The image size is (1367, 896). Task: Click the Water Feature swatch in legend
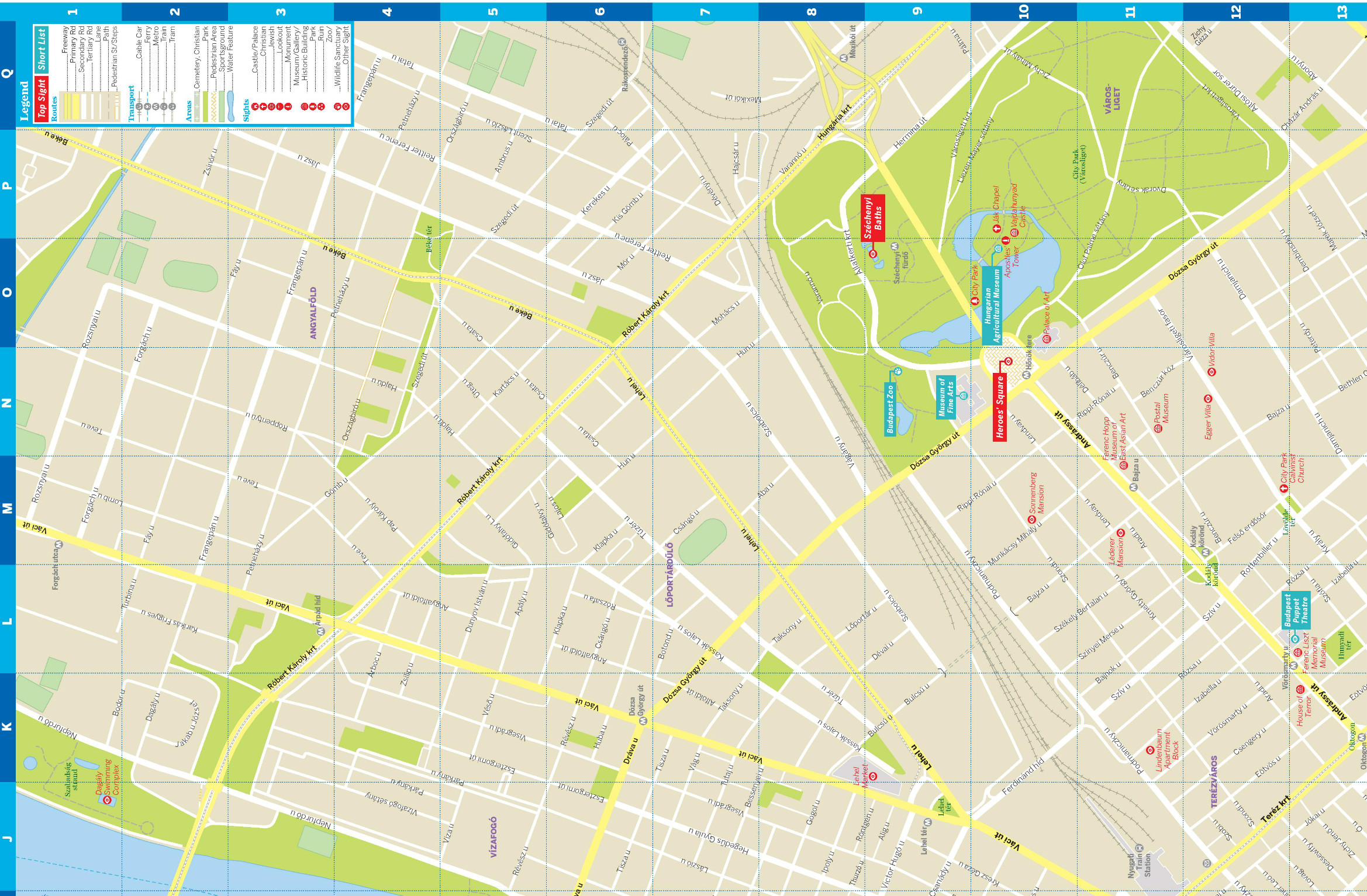230,106
